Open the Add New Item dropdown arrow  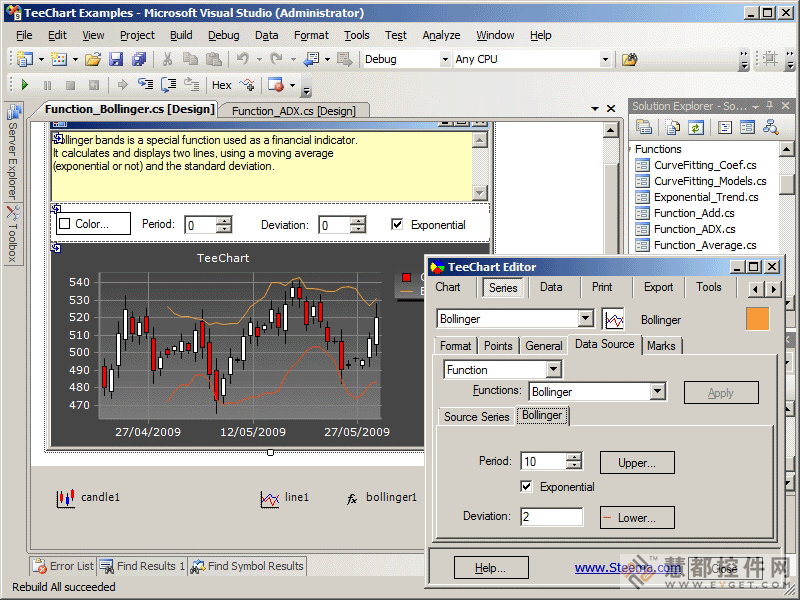click(x=75, y=60)
